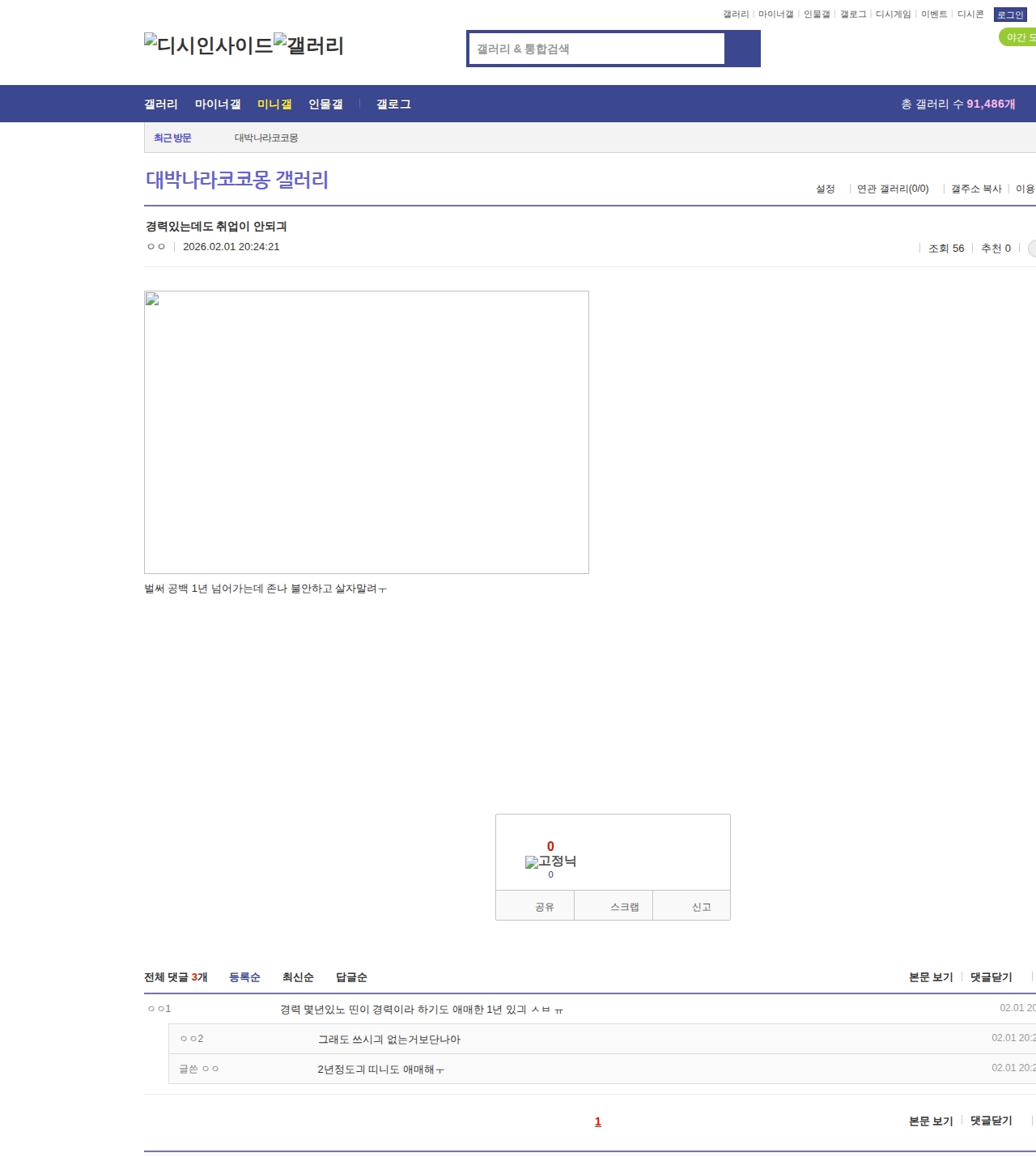The width and height of the screenshot is (1036, 1157).
Task: Click lower 본문 보기 link
Action: (931, 1121)
